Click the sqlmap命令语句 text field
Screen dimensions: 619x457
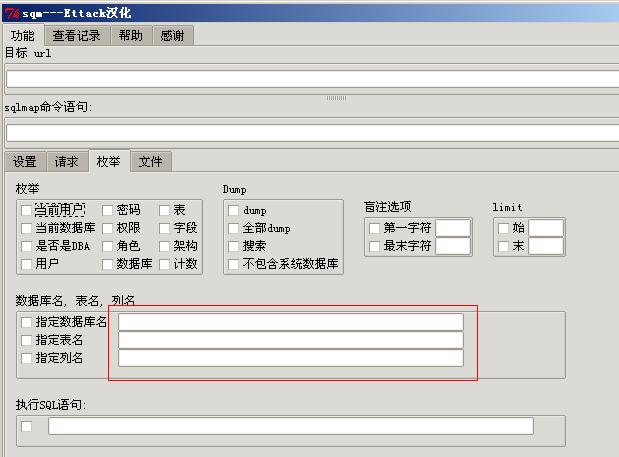(313, 133)
